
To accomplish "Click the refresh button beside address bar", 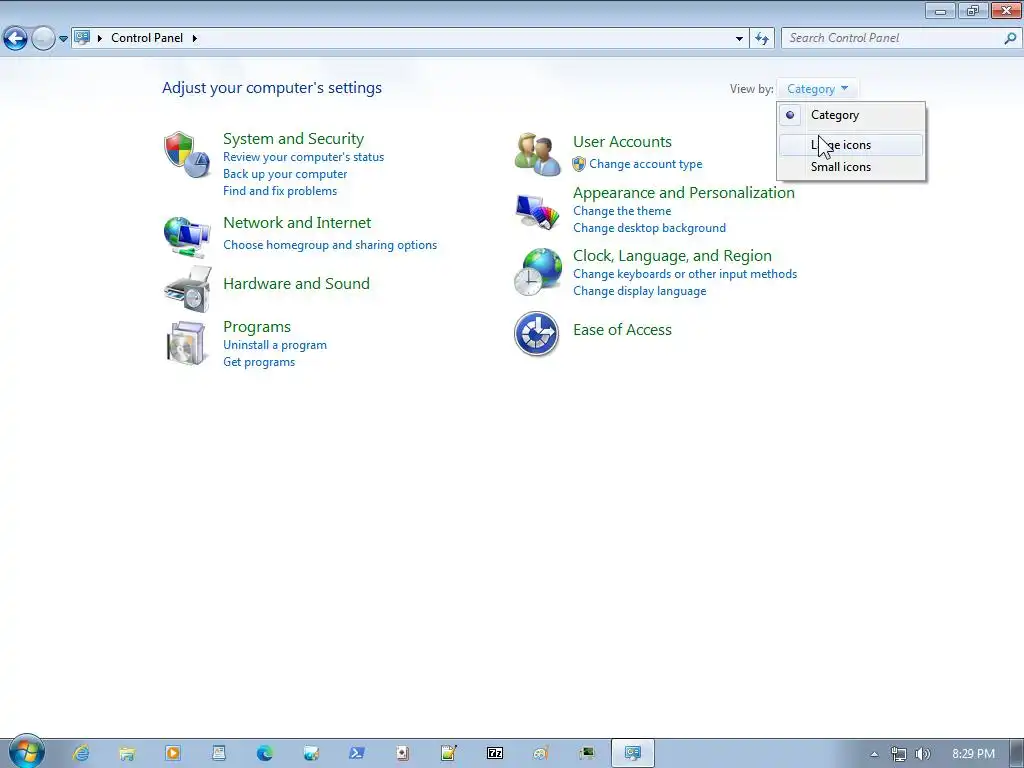I will click(761, 39).
